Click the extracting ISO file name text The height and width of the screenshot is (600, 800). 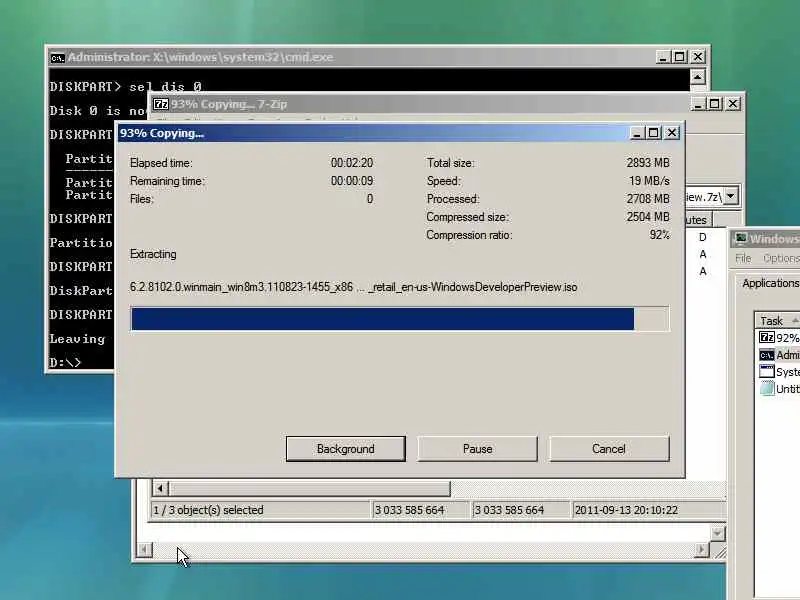coord(354,287)
